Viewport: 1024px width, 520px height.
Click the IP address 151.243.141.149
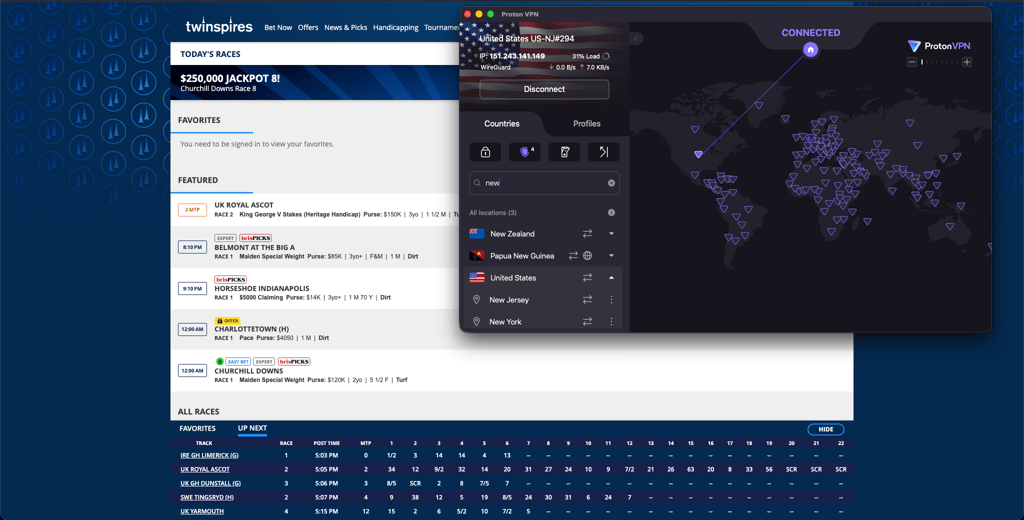coord(517,56)
